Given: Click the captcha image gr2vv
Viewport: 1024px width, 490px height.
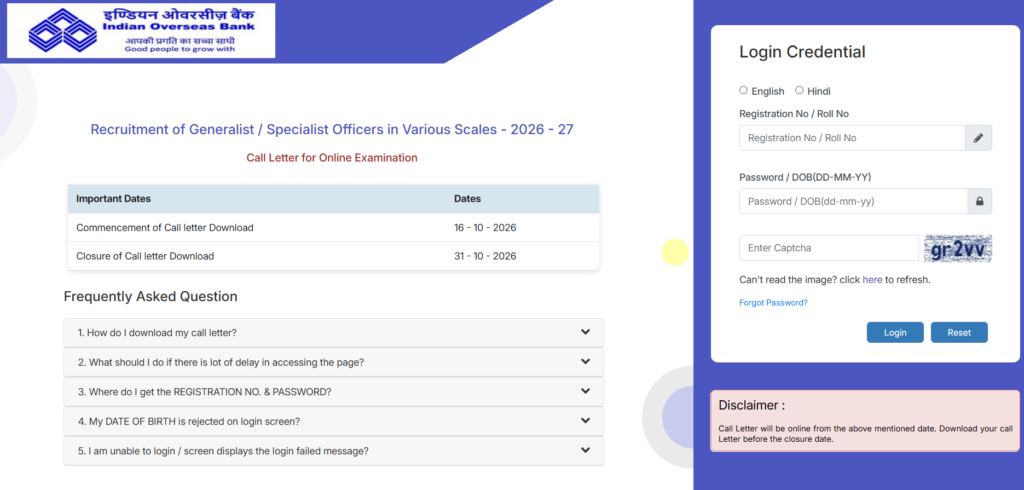Looking at the screenshot, I should point(958,248).
